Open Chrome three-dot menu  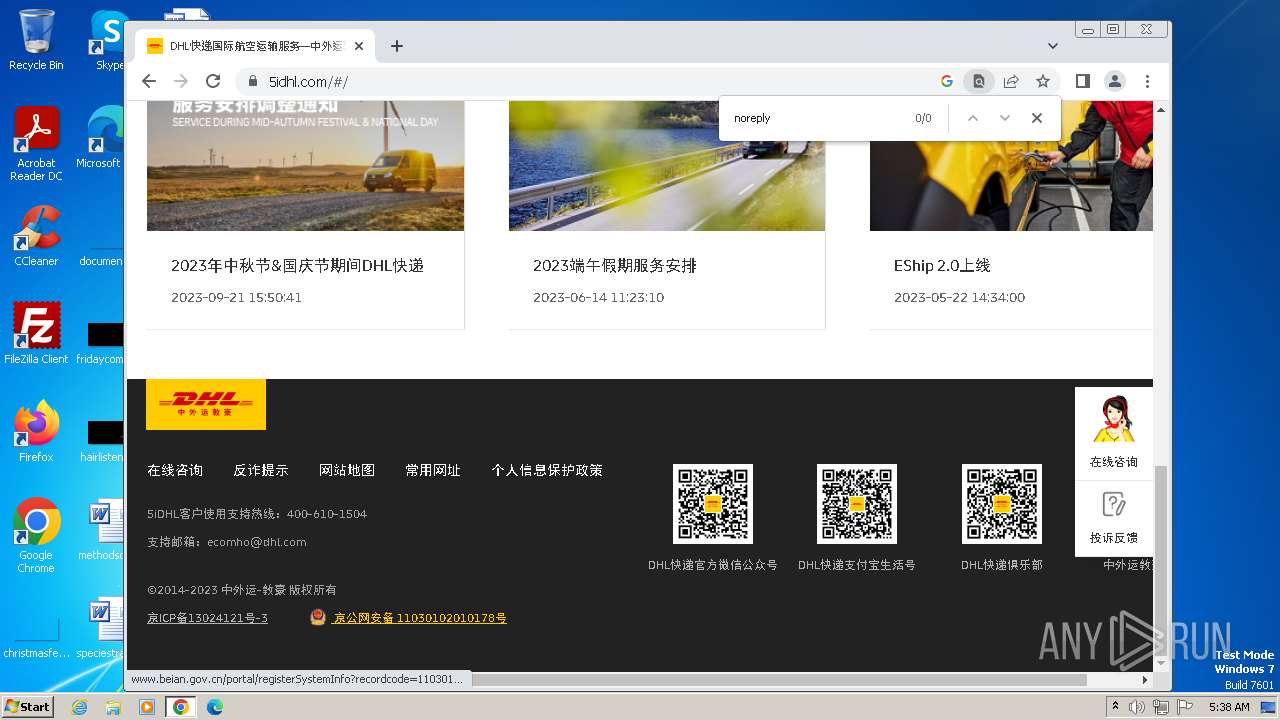(x=1147, y=81)
